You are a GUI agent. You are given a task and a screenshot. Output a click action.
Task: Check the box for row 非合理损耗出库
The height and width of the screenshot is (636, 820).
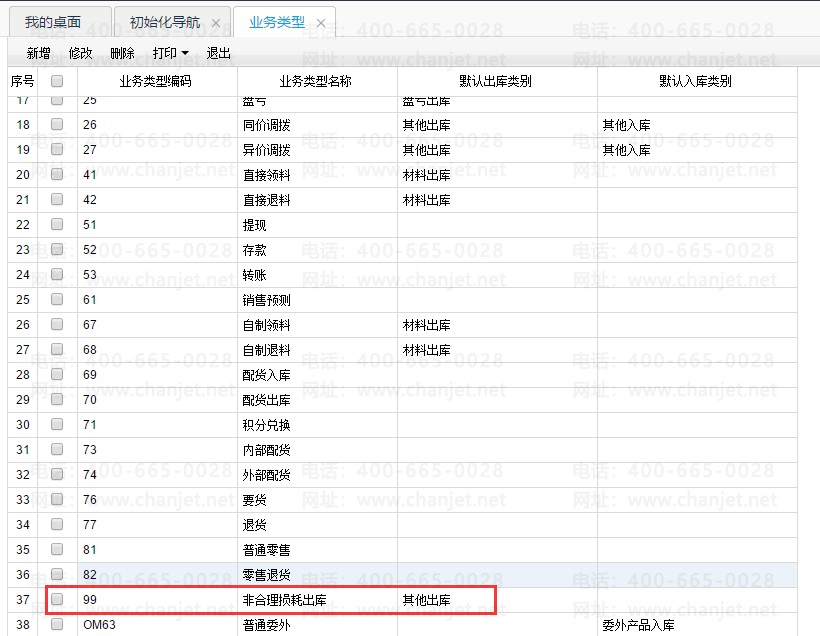57,599
